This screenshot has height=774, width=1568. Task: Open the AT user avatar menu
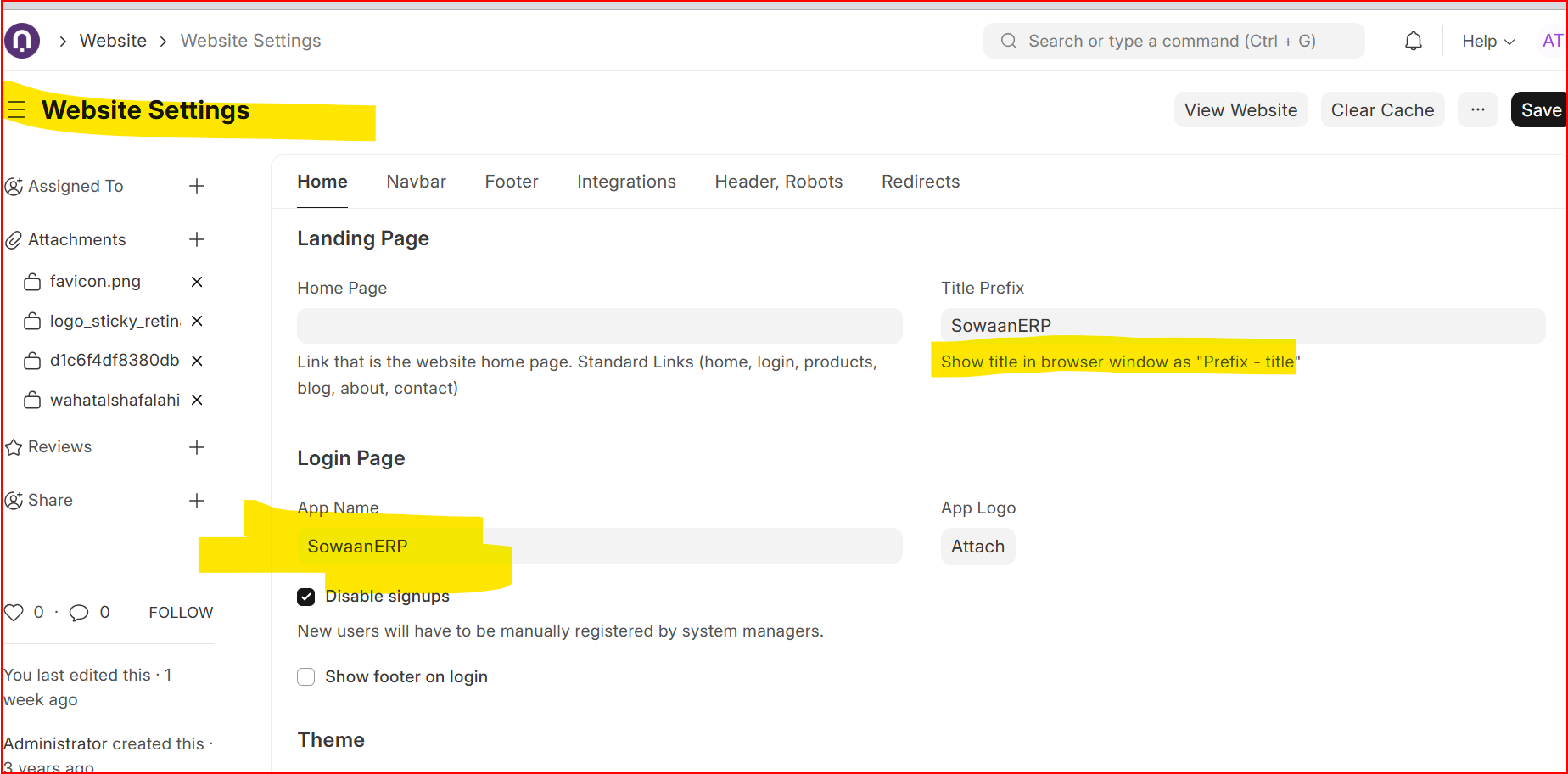click(1553, 41)
